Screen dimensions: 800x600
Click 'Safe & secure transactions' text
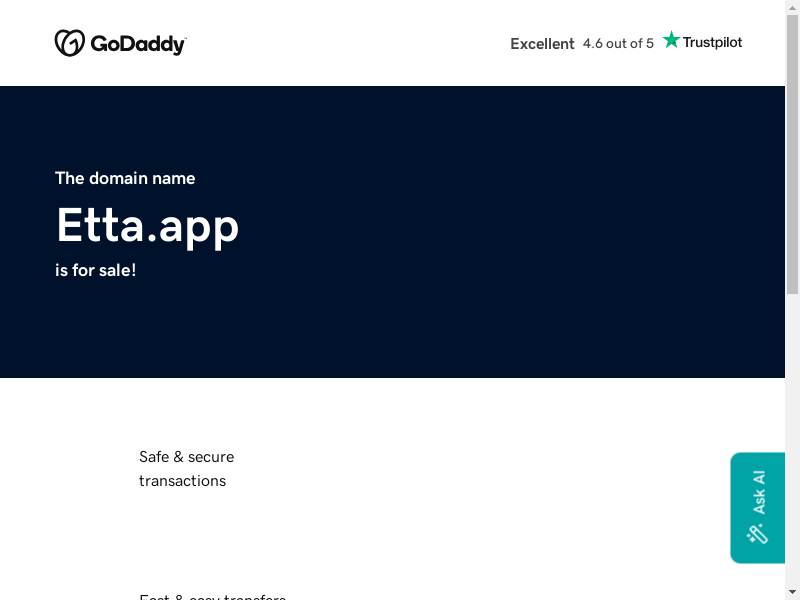[x=186, y=469]
